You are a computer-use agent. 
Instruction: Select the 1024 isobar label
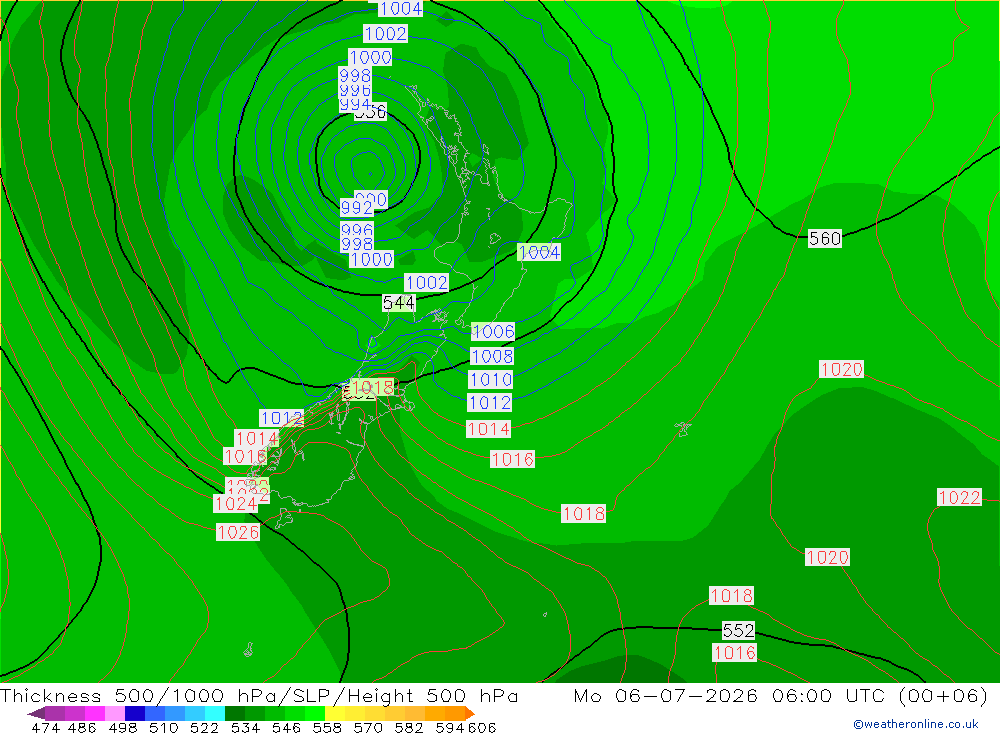point(235,503)
